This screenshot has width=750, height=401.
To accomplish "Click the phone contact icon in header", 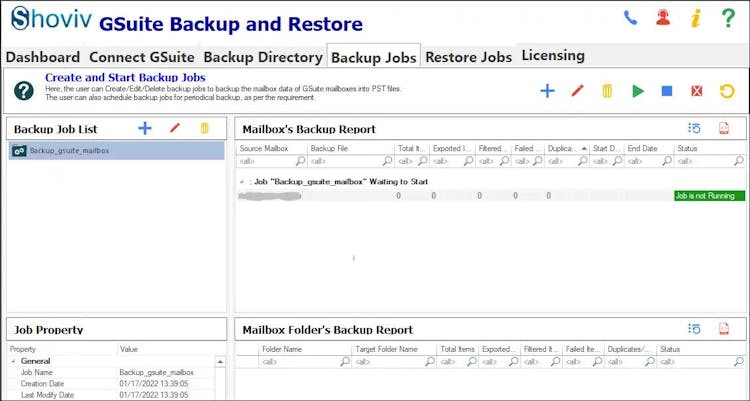I will click(x=630, y=18).
